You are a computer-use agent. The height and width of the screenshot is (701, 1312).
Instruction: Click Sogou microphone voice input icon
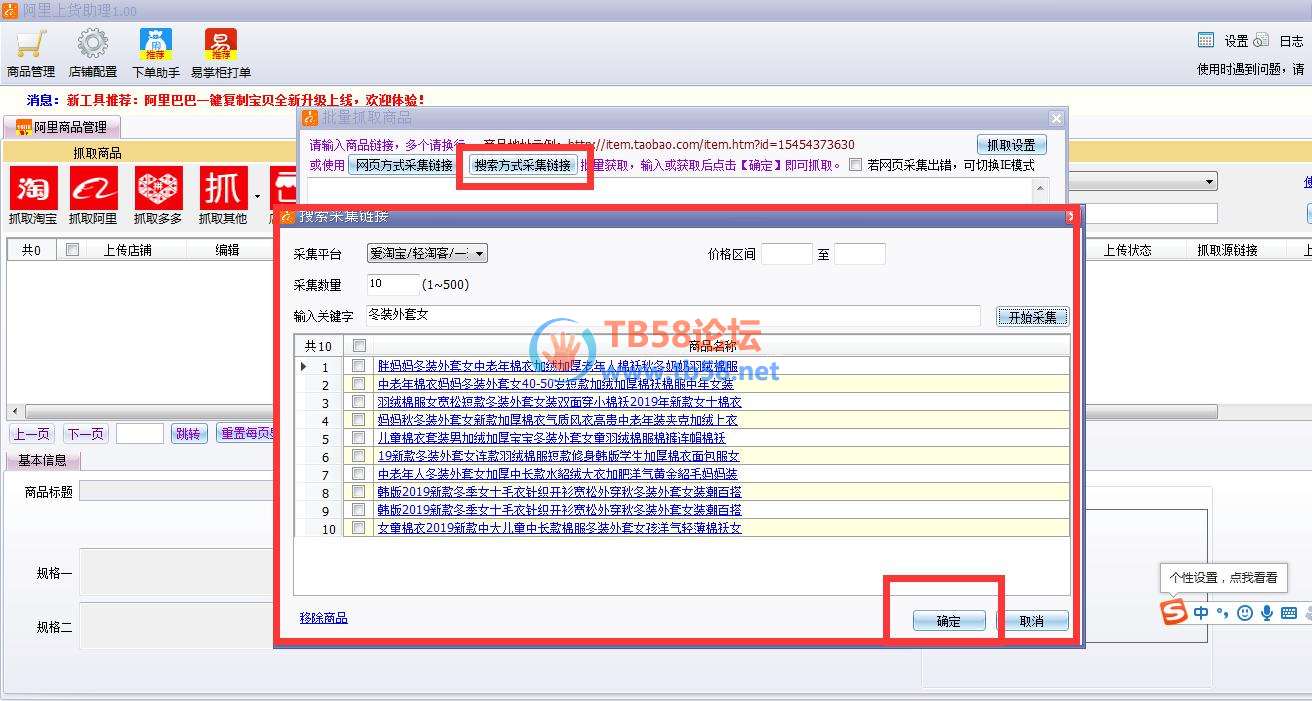tap(1267, 613)
